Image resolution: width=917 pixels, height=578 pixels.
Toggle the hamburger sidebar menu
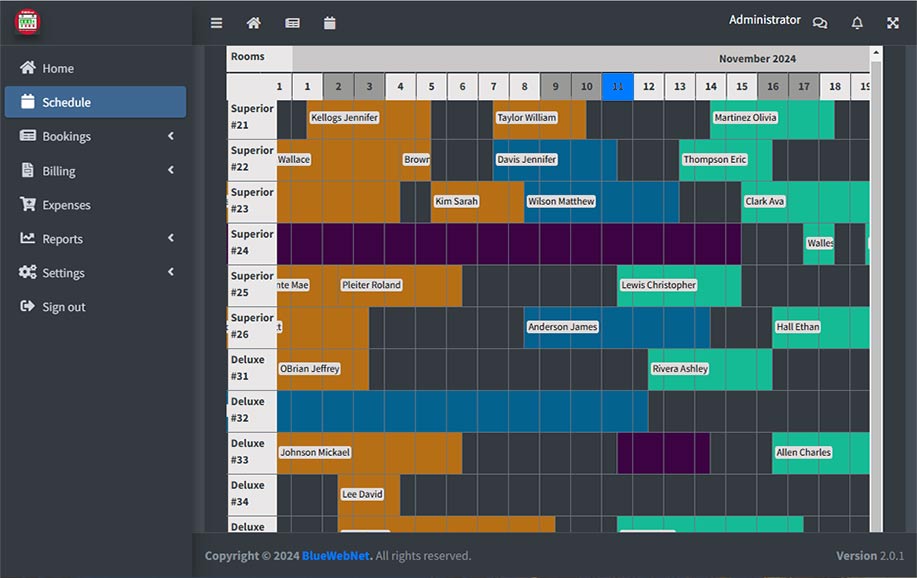pyautogui.click(x=216, y=23)
